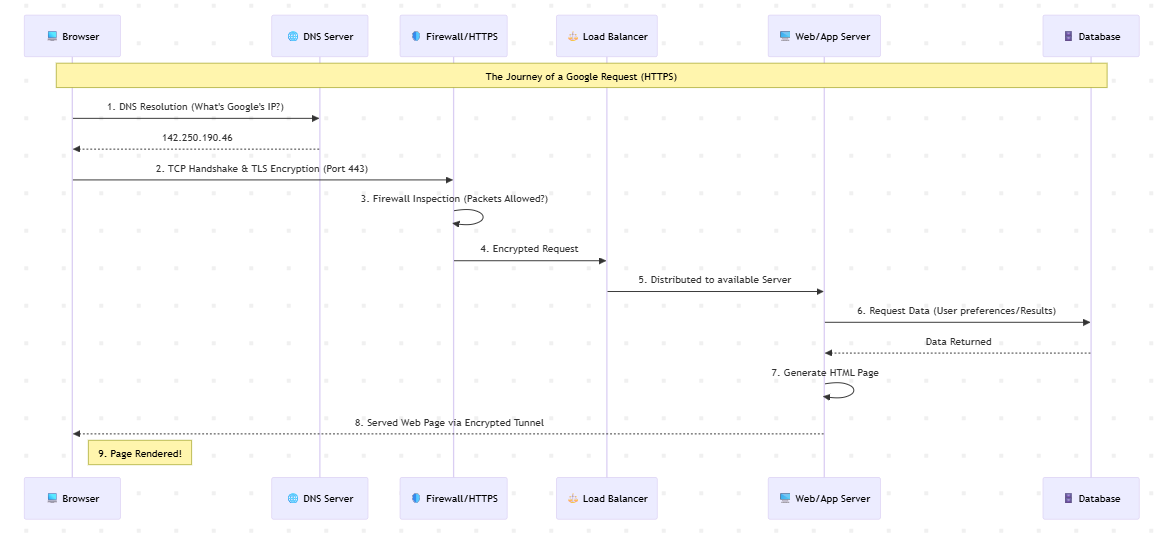Click the globe icon in bottom DNS Server box

293,498
